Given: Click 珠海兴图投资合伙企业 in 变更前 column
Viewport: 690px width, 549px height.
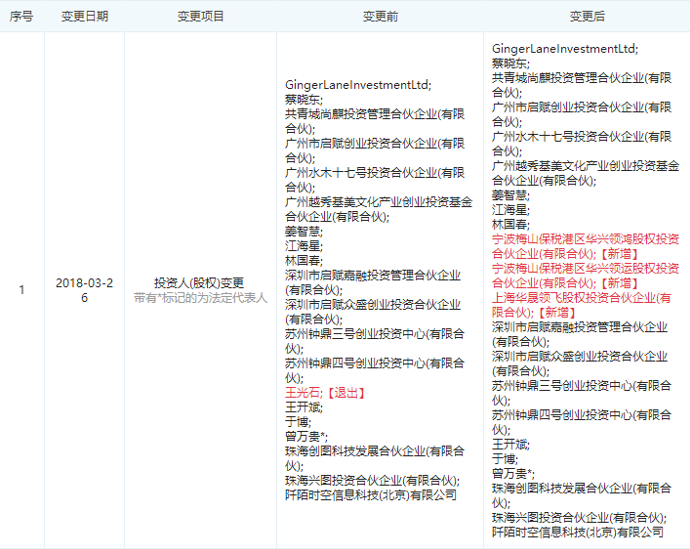Looking at the screenshot, I should point(372,480).
